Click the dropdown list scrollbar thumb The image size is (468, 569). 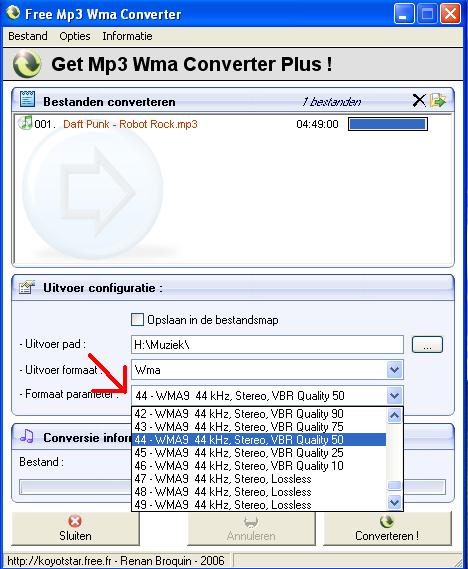pos(394,485)
